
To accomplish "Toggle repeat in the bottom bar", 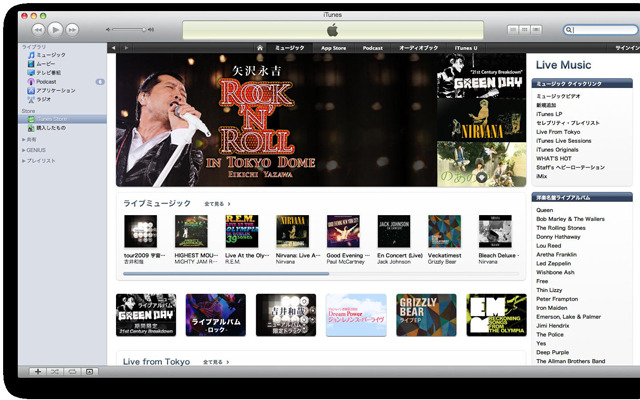I will click(72, 371).
